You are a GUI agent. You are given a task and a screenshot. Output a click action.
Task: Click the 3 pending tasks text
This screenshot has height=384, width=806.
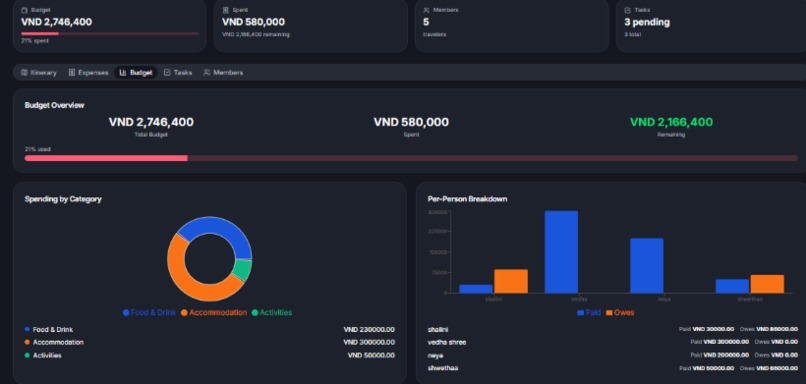[x=647, y=22]
